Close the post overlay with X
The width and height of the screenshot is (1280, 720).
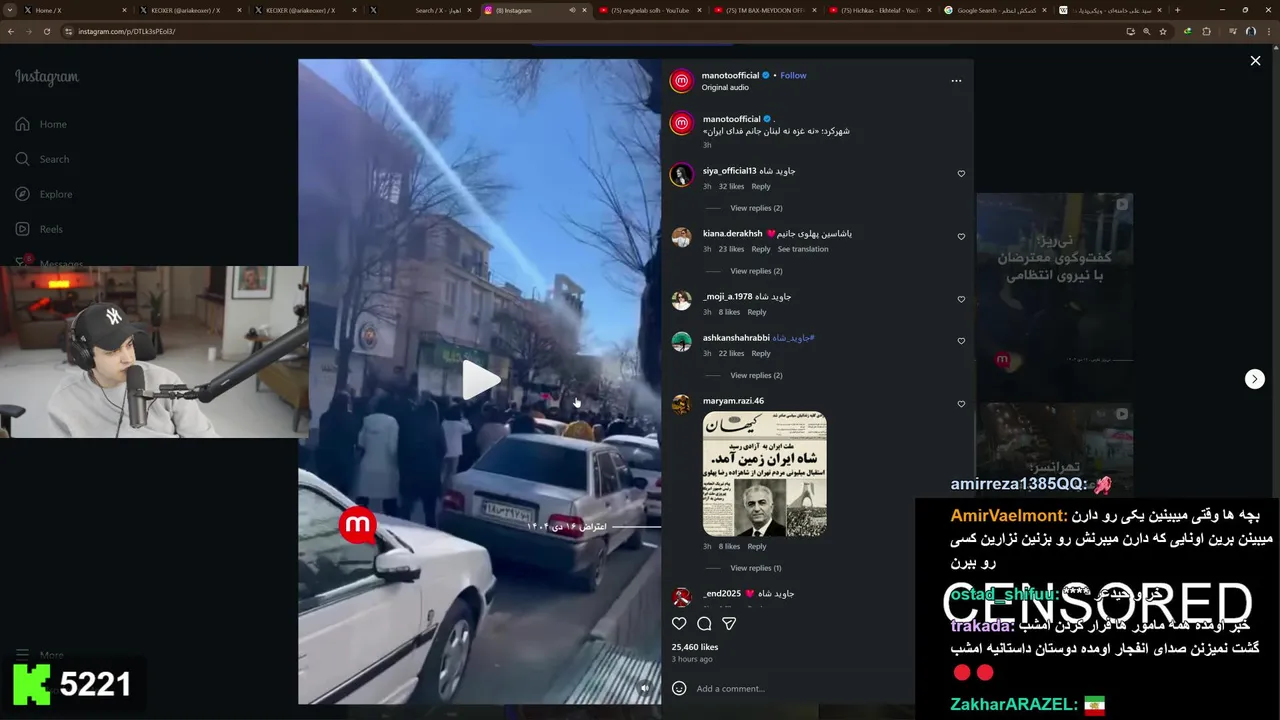(1255, 61)
